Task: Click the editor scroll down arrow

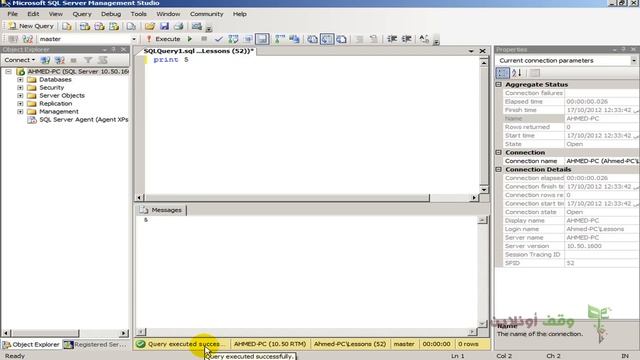Action: [484, 190]
